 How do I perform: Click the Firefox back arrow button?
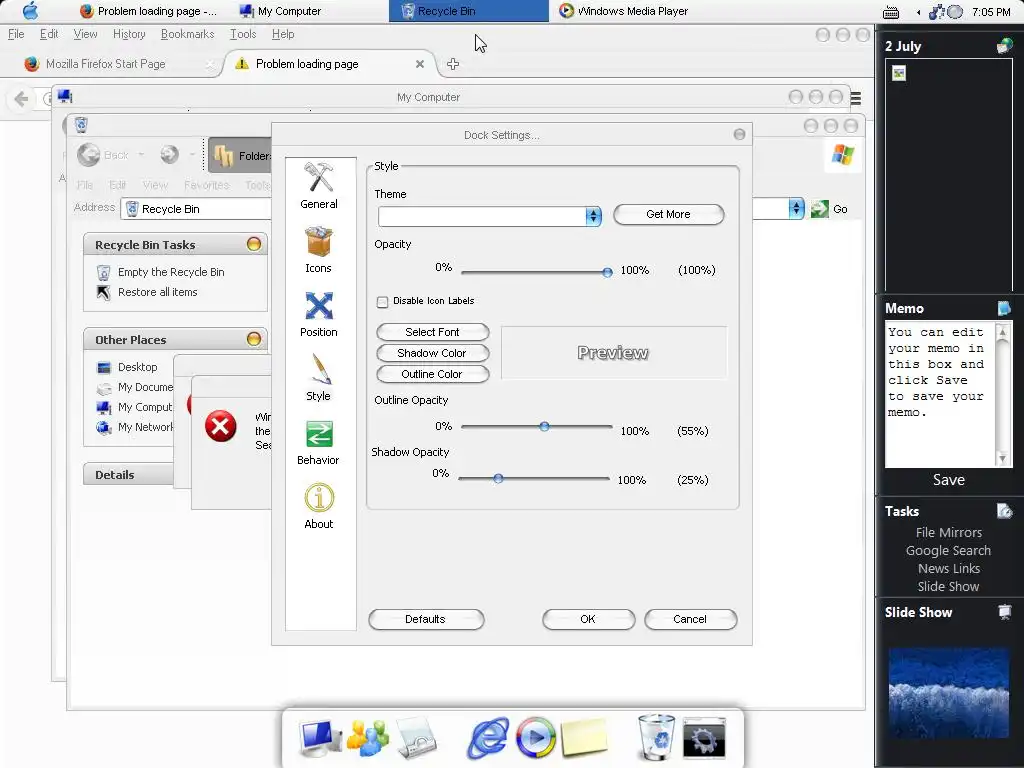pyautogui.click(x=21, y=99)
